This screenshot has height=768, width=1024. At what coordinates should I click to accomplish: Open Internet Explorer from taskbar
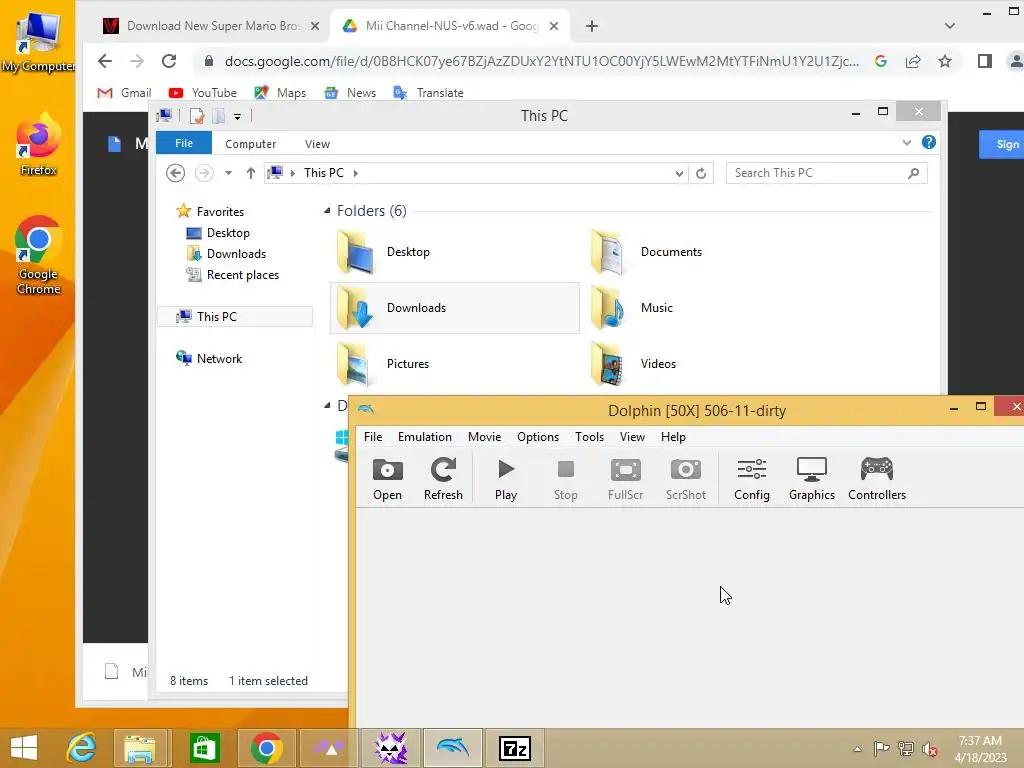(82, 748)
